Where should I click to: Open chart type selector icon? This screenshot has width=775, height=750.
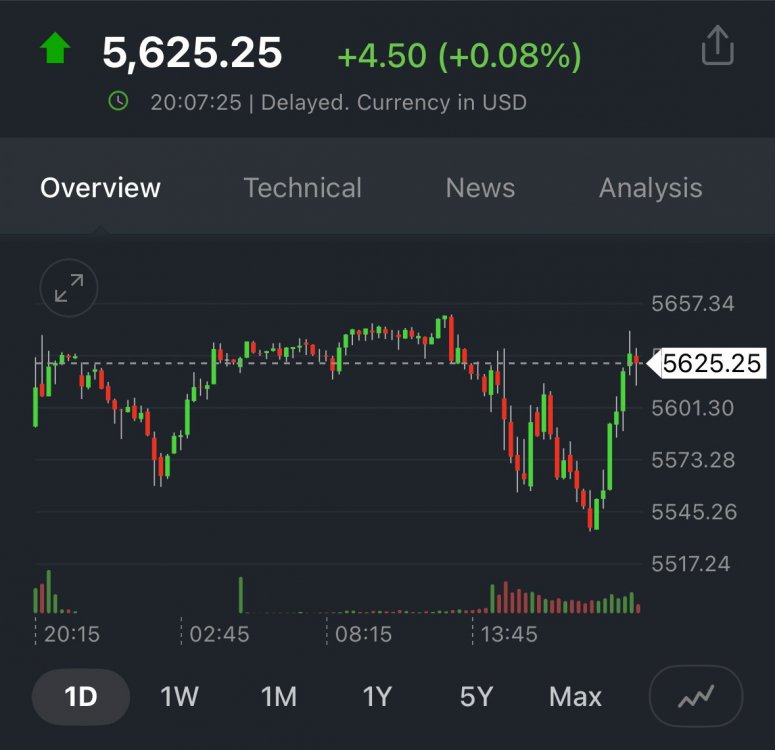tap(696, 696)
